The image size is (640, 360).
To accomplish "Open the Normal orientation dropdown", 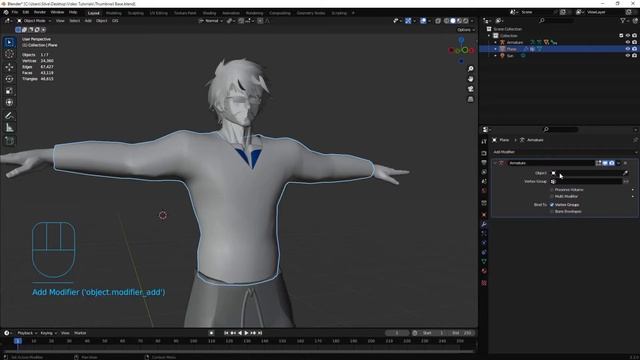I will point(211,21).
